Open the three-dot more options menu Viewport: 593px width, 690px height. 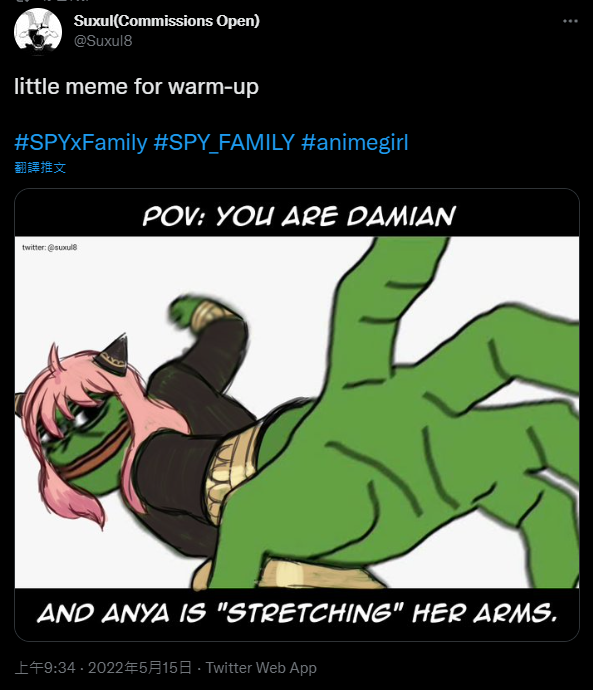570,21
